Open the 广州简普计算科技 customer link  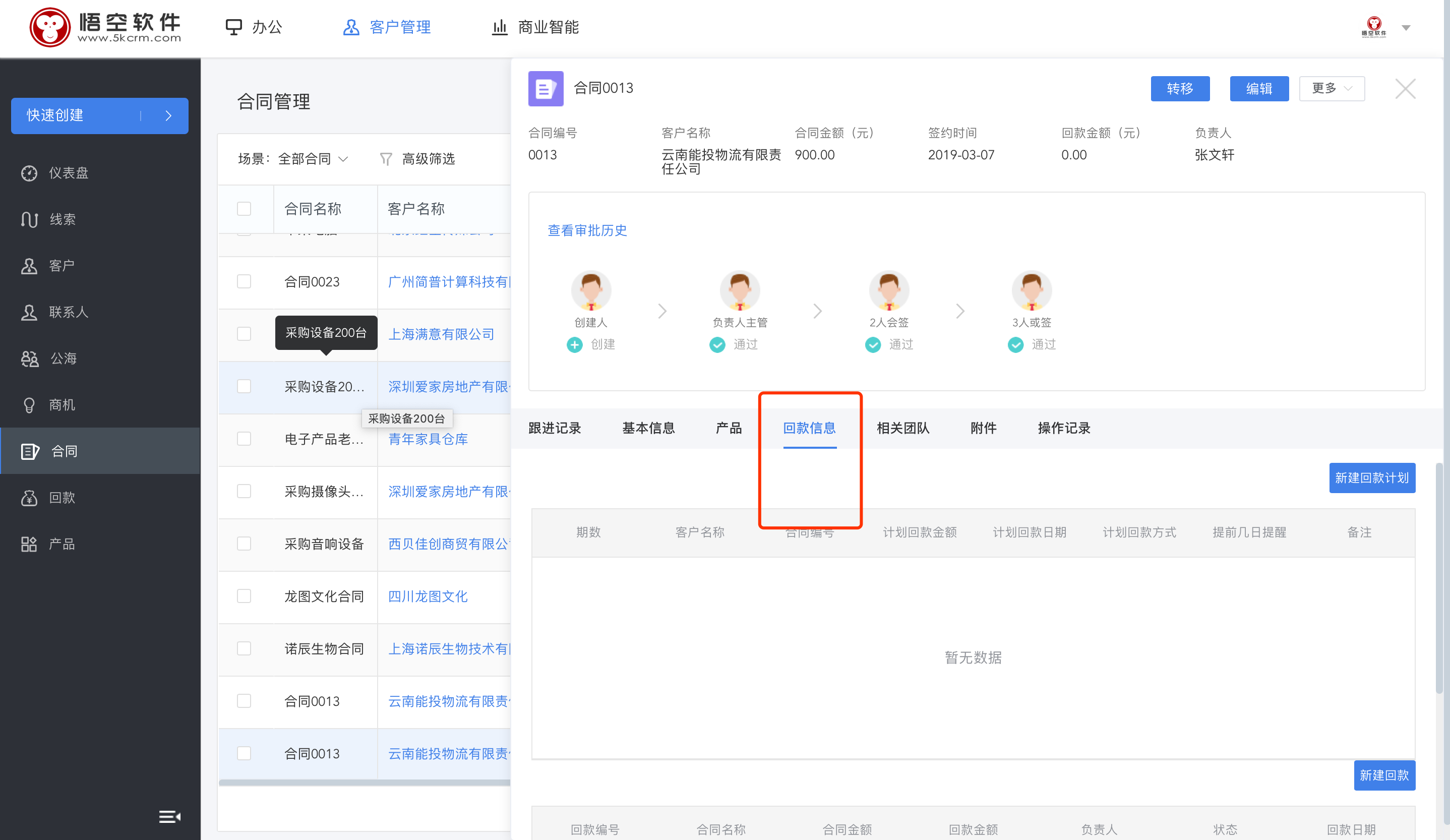click(449, 281)
